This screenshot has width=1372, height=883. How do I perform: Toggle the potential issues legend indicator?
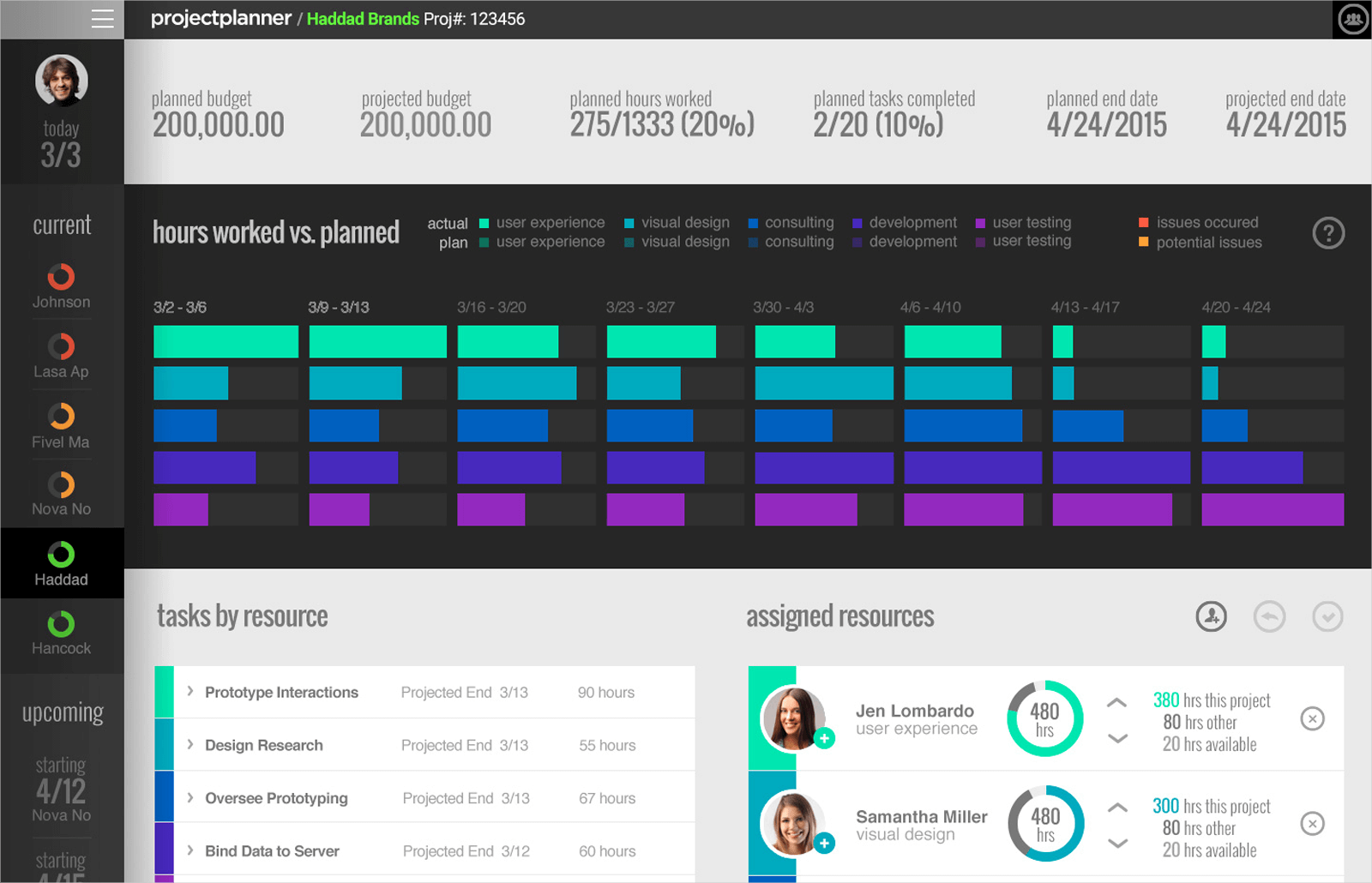(1144, 242)
